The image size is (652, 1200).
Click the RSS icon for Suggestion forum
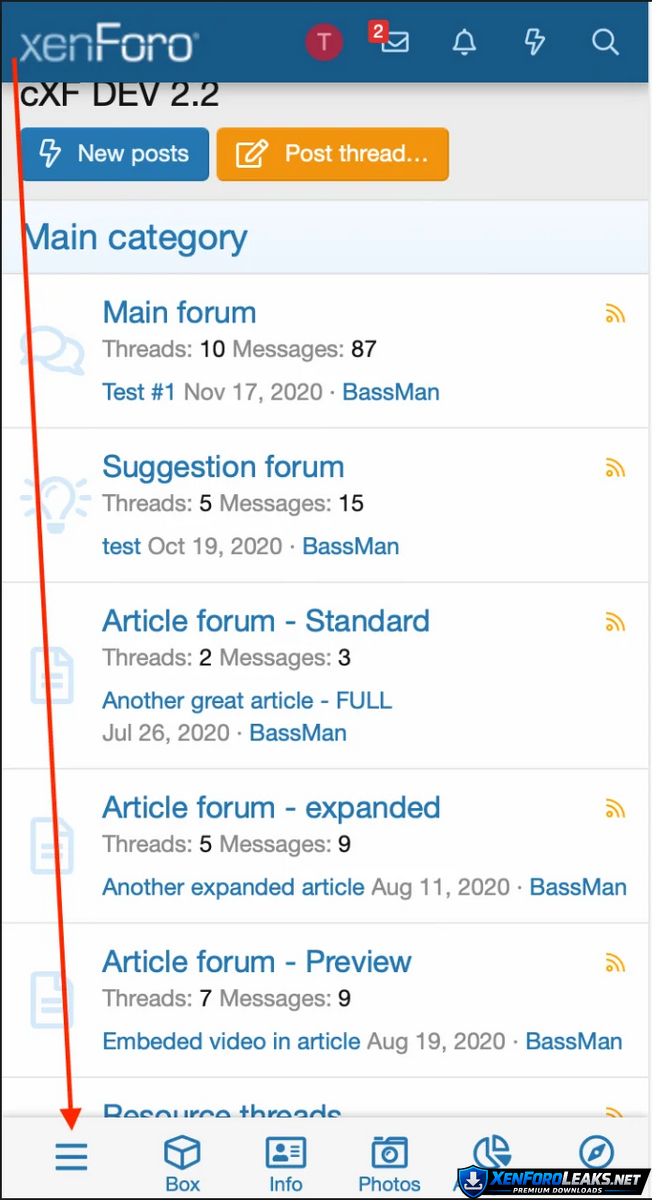pos(615,468)
